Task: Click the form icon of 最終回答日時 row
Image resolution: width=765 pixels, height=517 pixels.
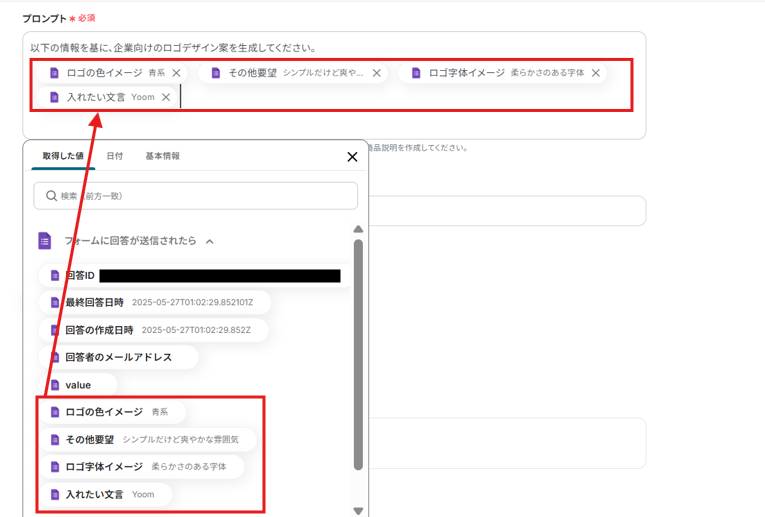Action: click(x=55, y=302)
